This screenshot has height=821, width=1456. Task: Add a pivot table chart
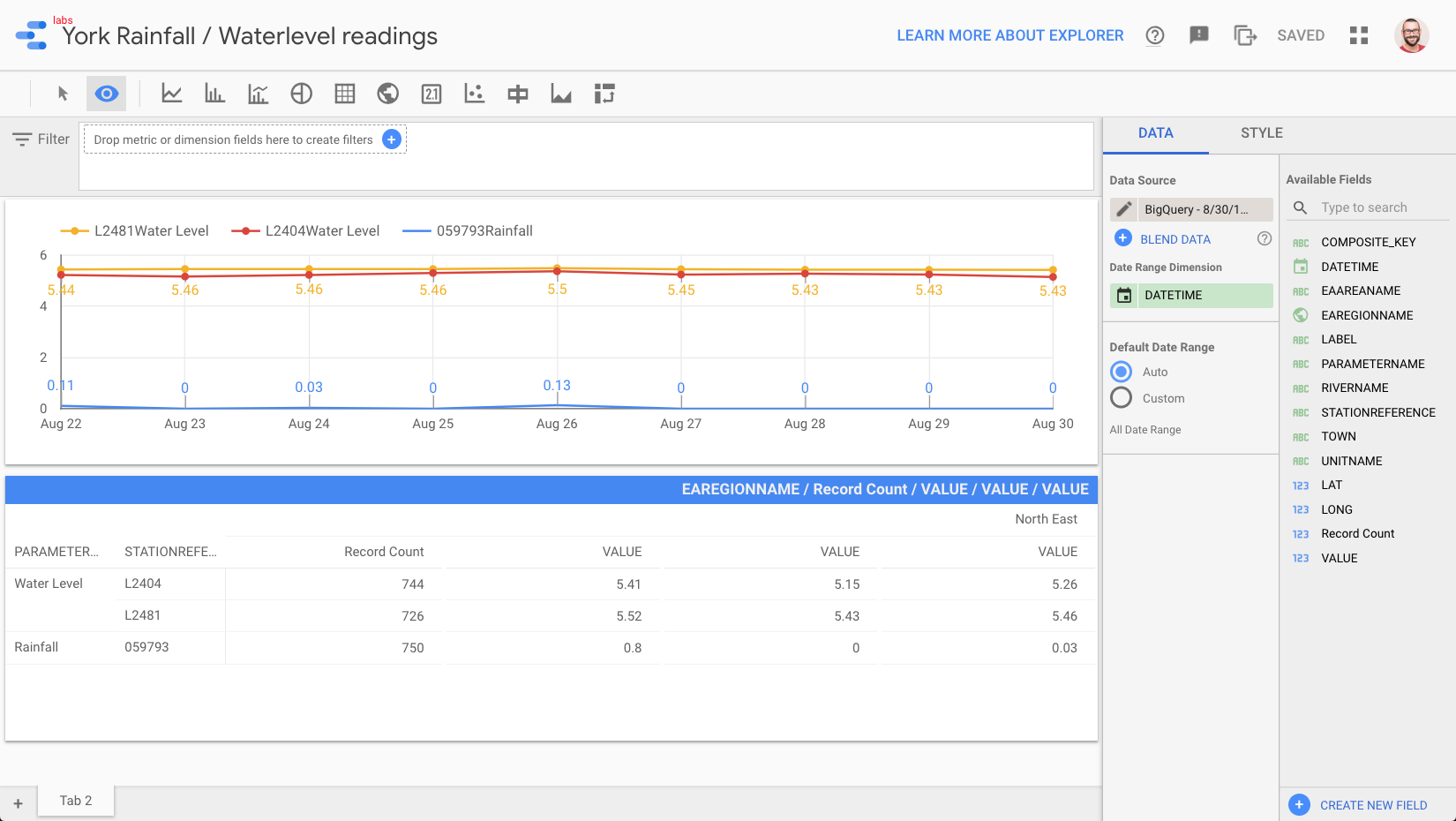[x=604, y=94]
